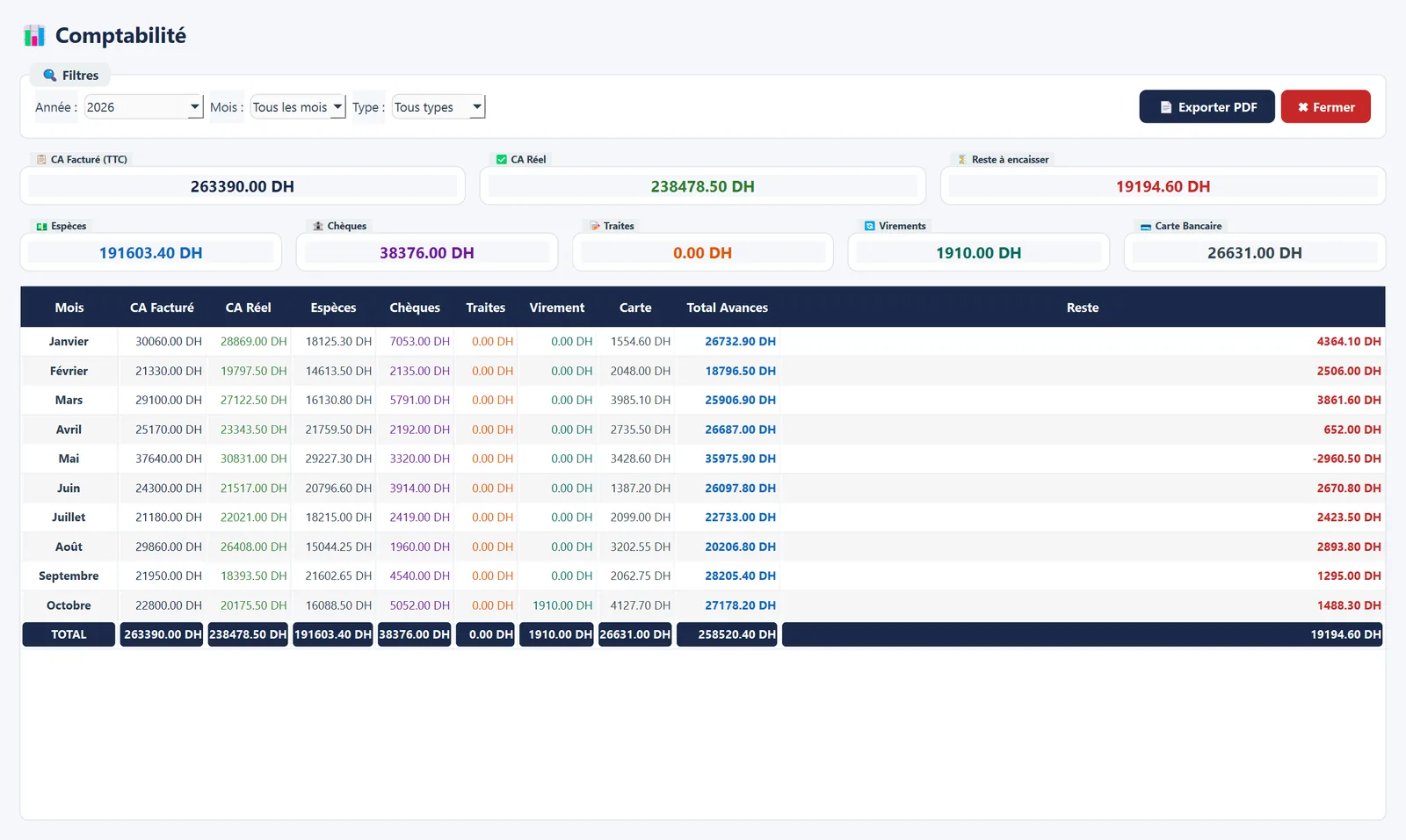This screenshot has width=1406, height=840.
Task: Click the Reste à encaisser hourglass icon
Action: [962, 160]
